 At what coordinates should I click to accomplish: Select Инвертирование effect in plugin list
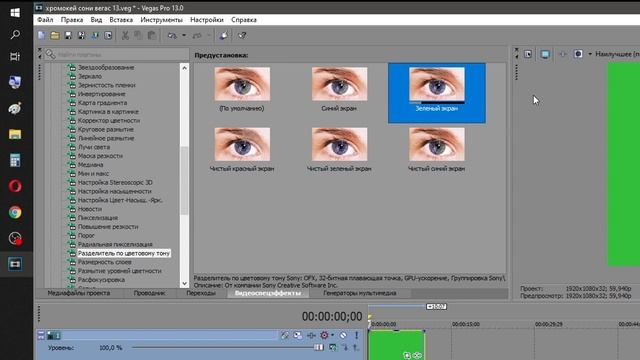tap(102, 94)
